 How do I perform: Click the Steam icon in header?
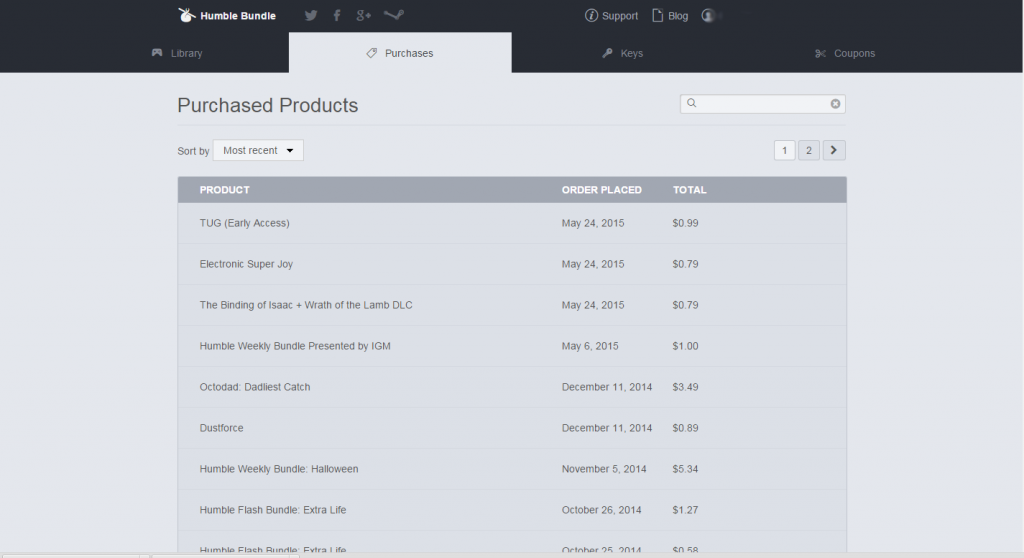[x=394, y=14]
